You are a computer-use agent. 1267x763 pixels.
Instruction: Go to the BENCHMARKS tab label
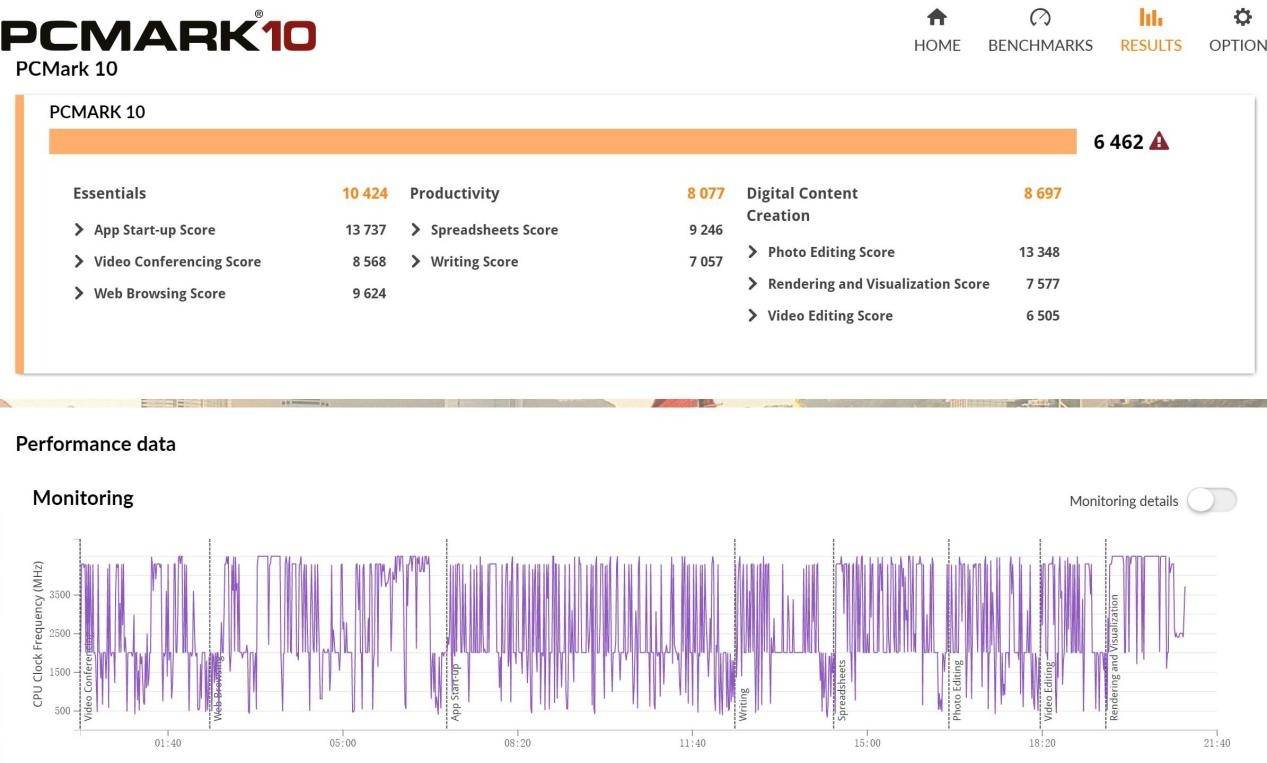click(1040, 45)
